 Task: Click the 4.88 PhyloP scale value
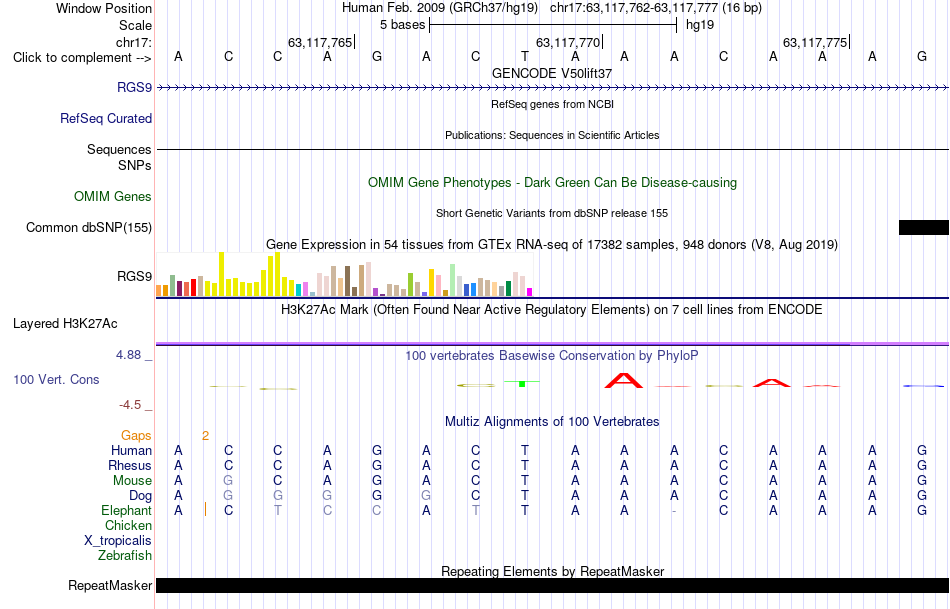tap(128, 354)
